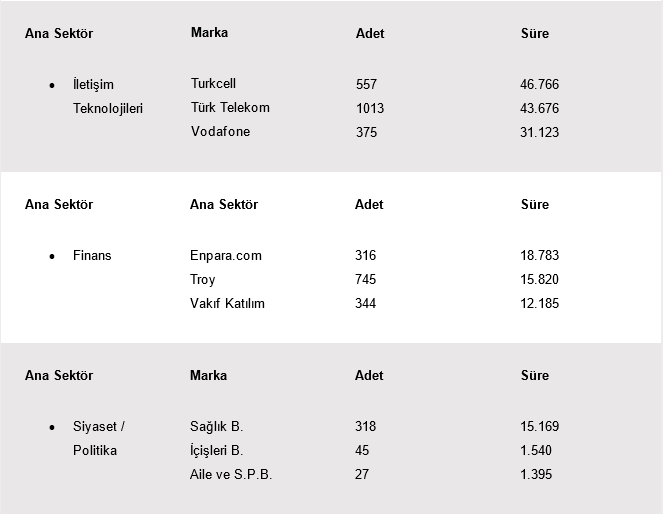Image resolution: width=663 pixels, height=514 pixels.
Task: Click the 1013 count for Türk Telekom
Action: [x=370, y=108]
